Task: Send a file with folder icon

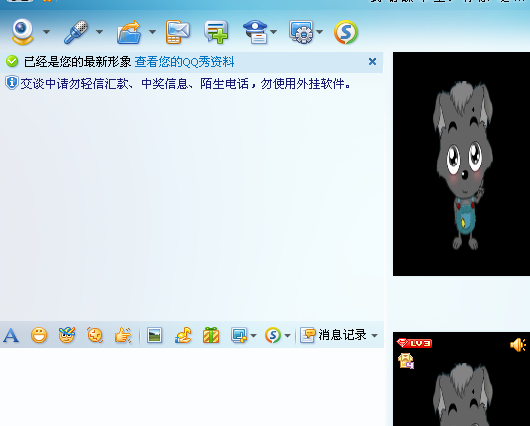Action: point(129,32)
